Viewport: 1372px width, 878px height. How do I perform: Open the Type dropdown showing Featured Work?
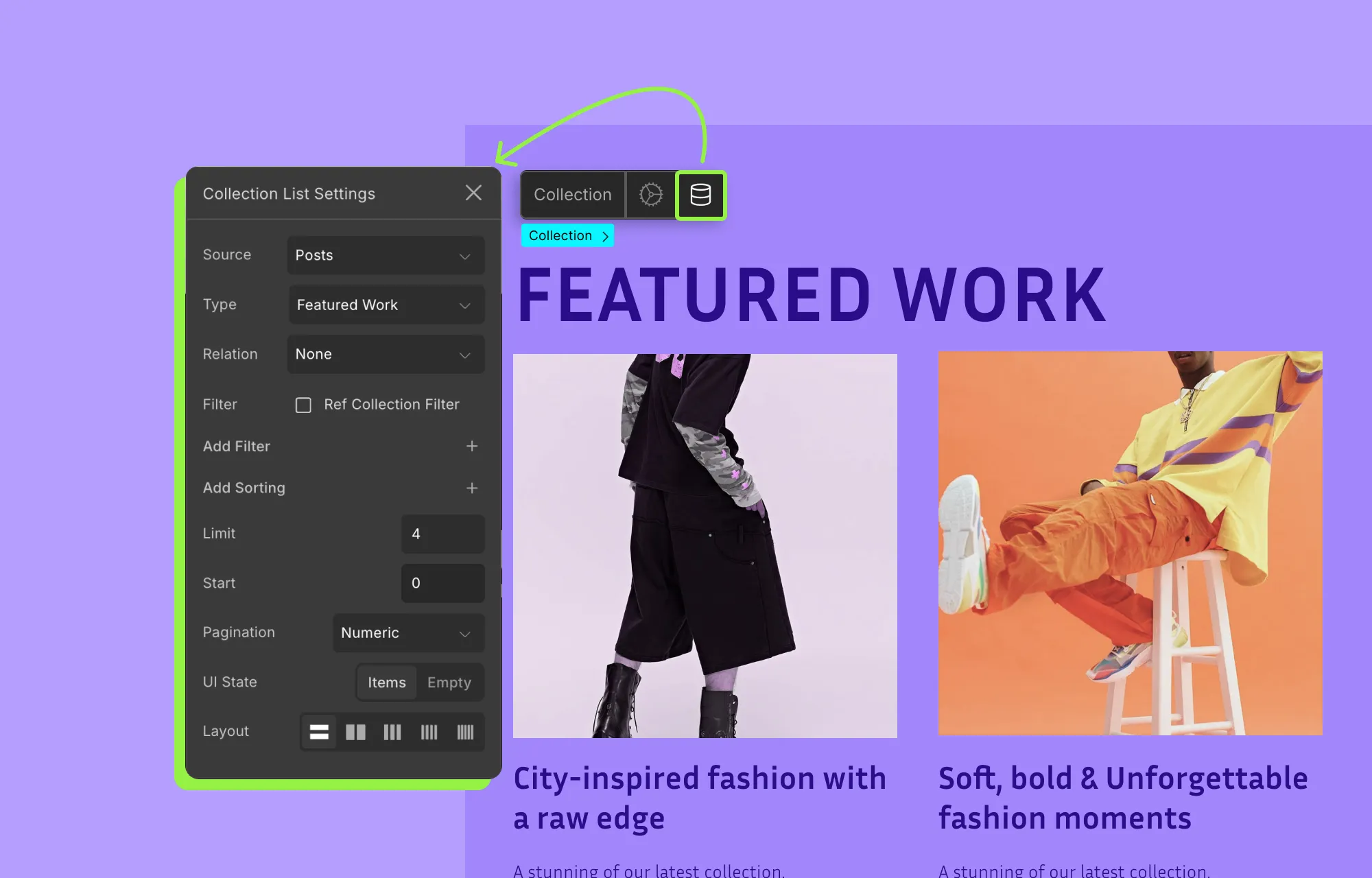coord(386,305)
